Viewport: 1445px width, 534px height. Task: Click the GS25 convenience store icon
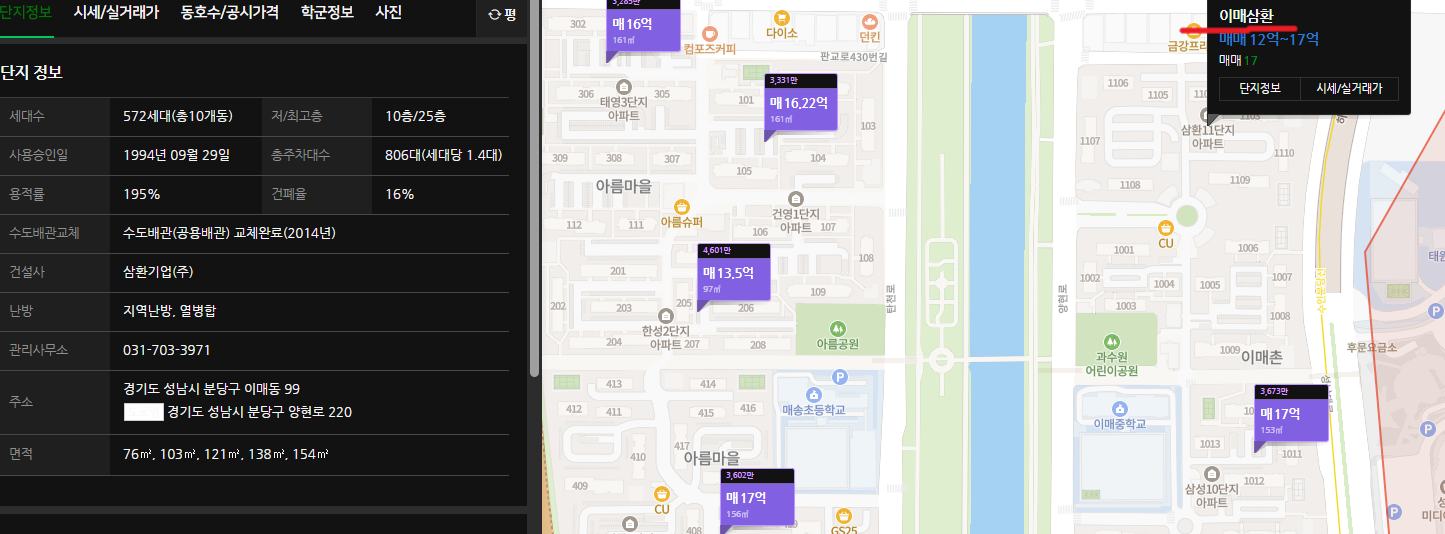point(845,515)
